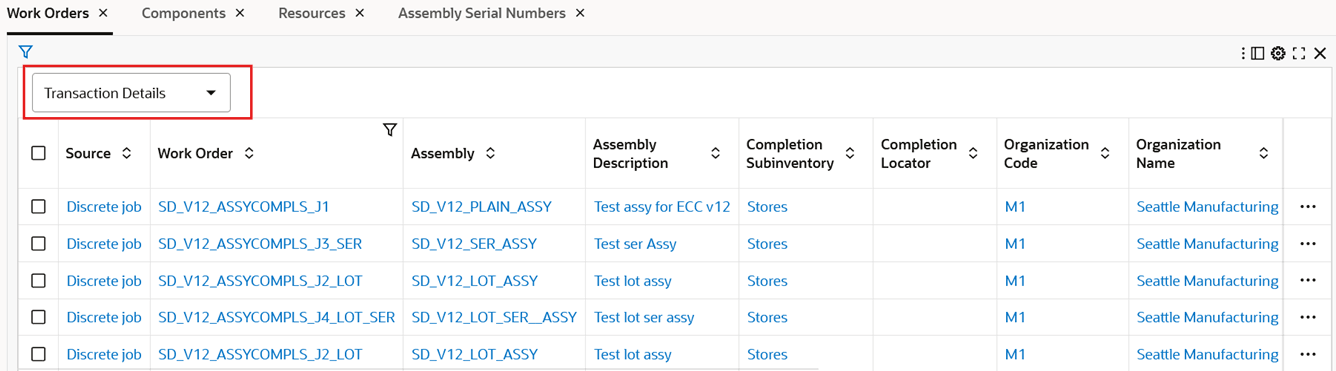Viewport: 1336px width, 371px height.
Task: Click the Assembly Description column header text
Action: click(630, 153)
